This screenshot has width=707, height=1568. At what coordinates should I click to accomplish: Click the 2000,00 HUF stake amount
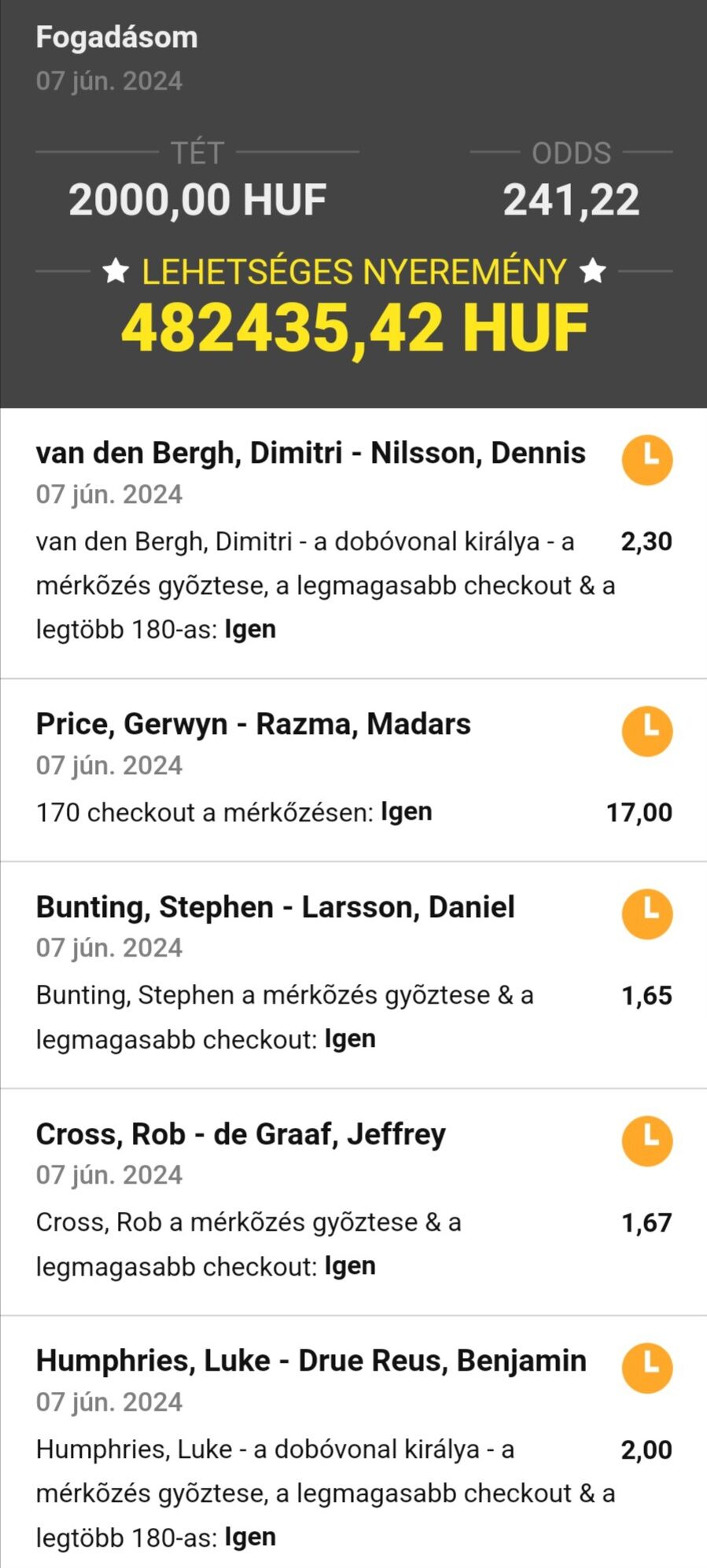click(197, 200)
